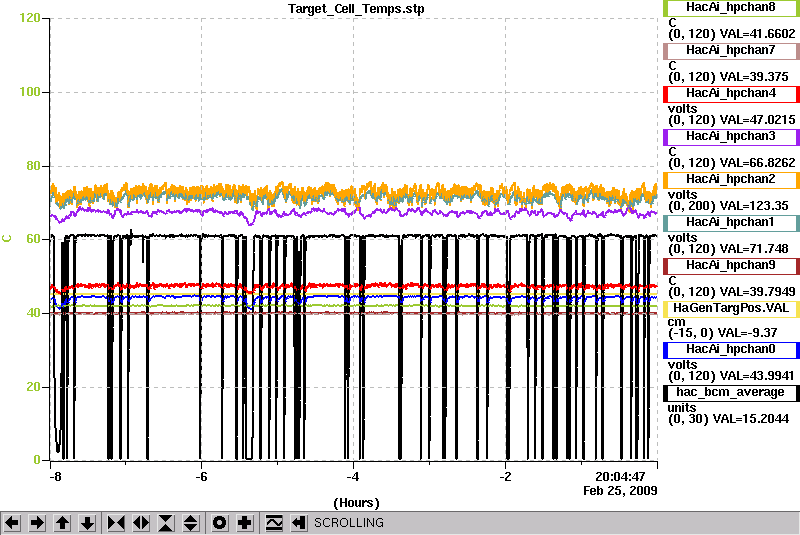800x535 pixels.
Task: Pan the graph right with right arrow
Action: coord(37,523)
